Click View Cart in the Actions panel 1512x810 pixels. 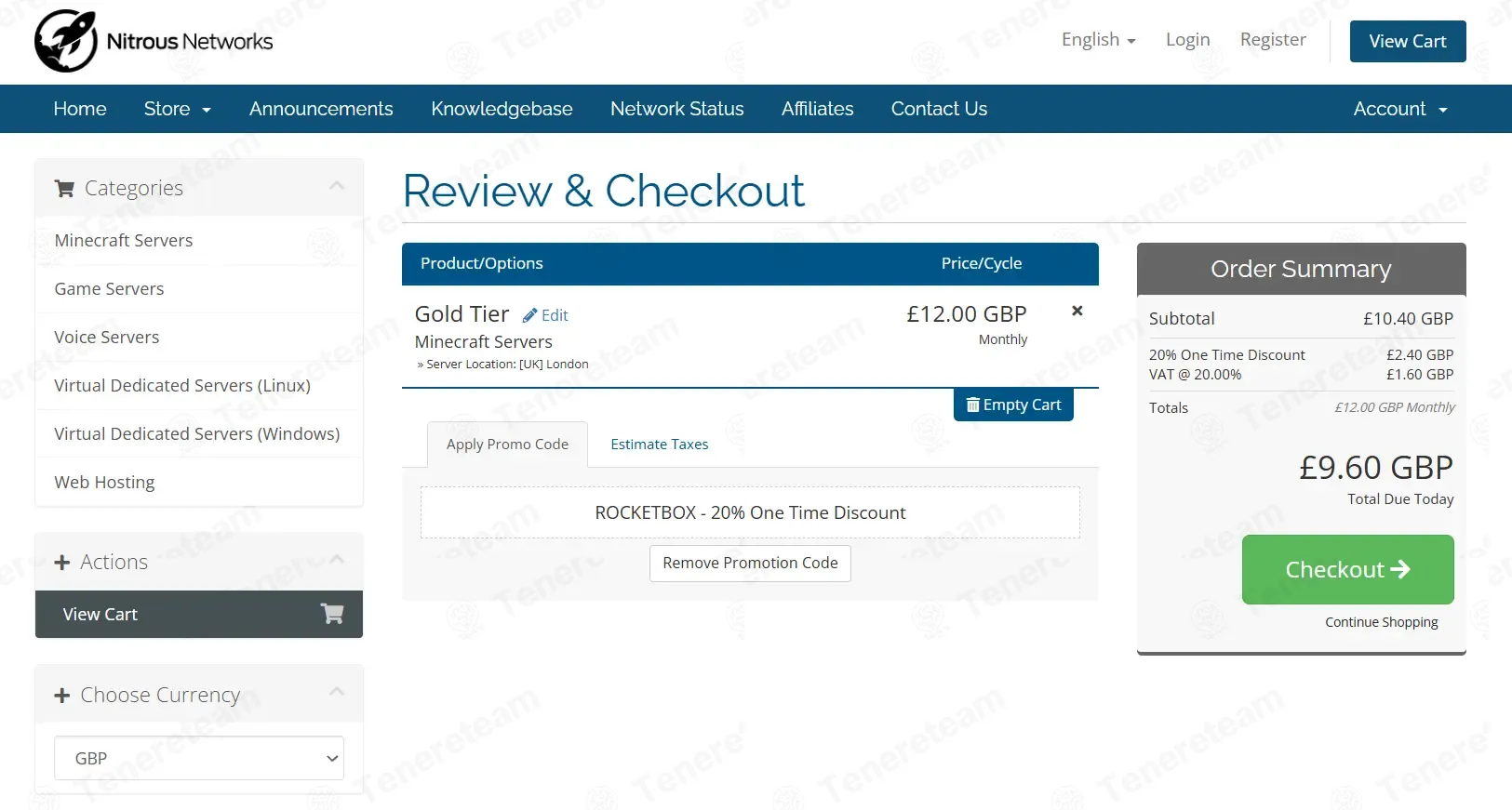point(199,614)
